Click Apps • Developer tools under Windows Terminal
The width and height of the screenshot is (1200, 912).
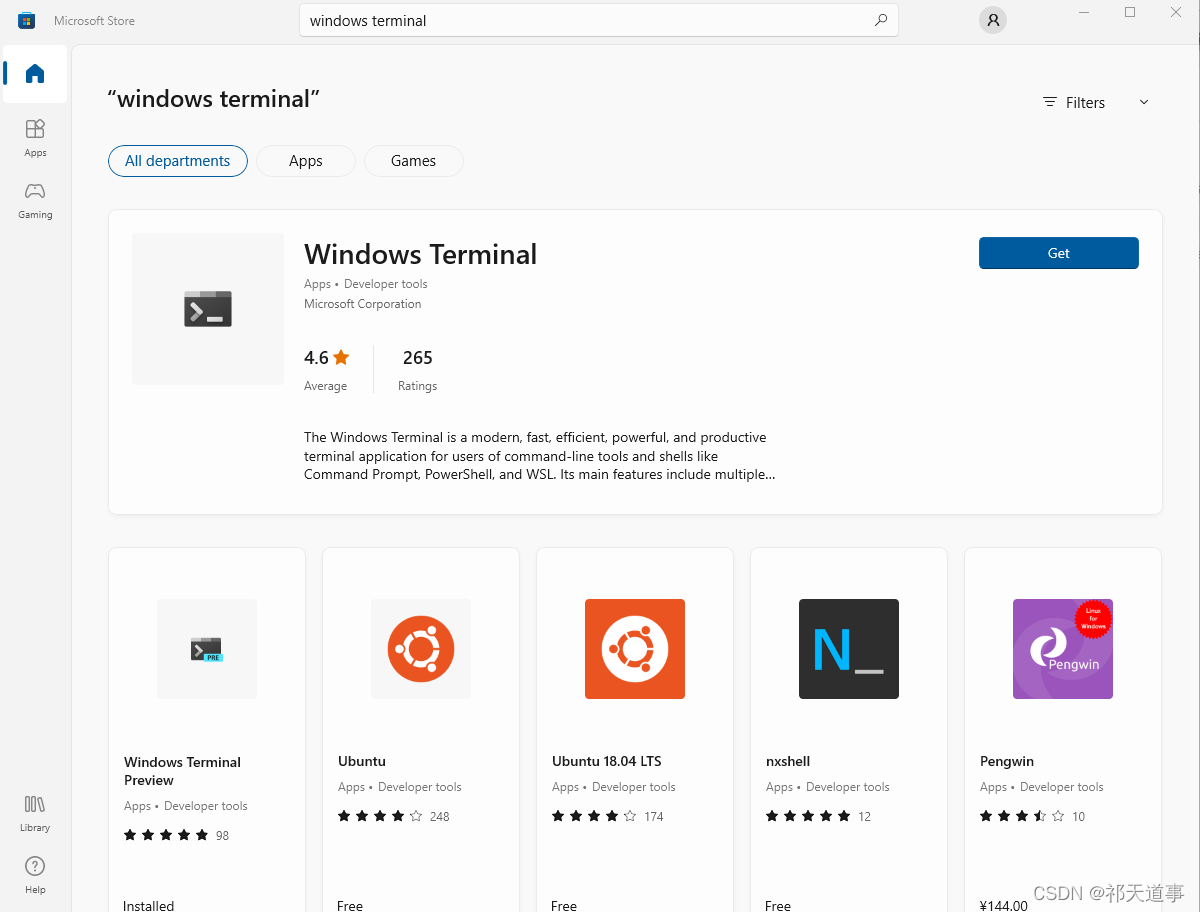tap(366, 284)
